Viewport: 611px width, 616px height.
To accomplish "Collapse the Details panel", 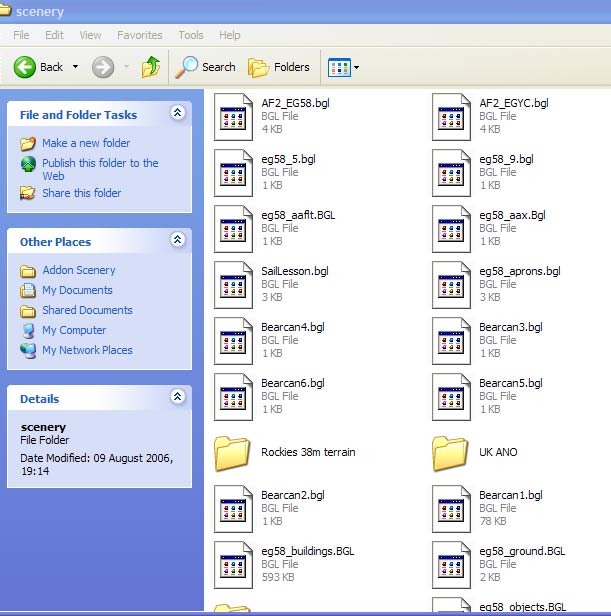I will click(x=178, y=398).
